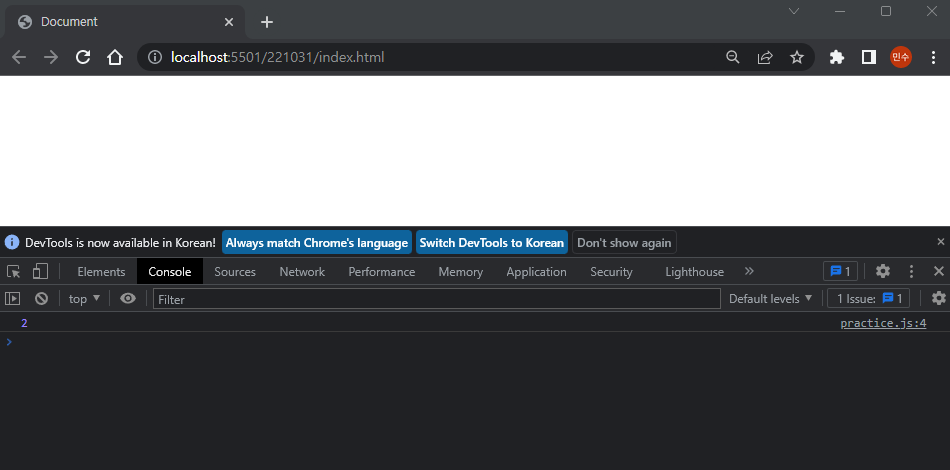
Task: Open the practice.js:4 source link
Action: 883,323
